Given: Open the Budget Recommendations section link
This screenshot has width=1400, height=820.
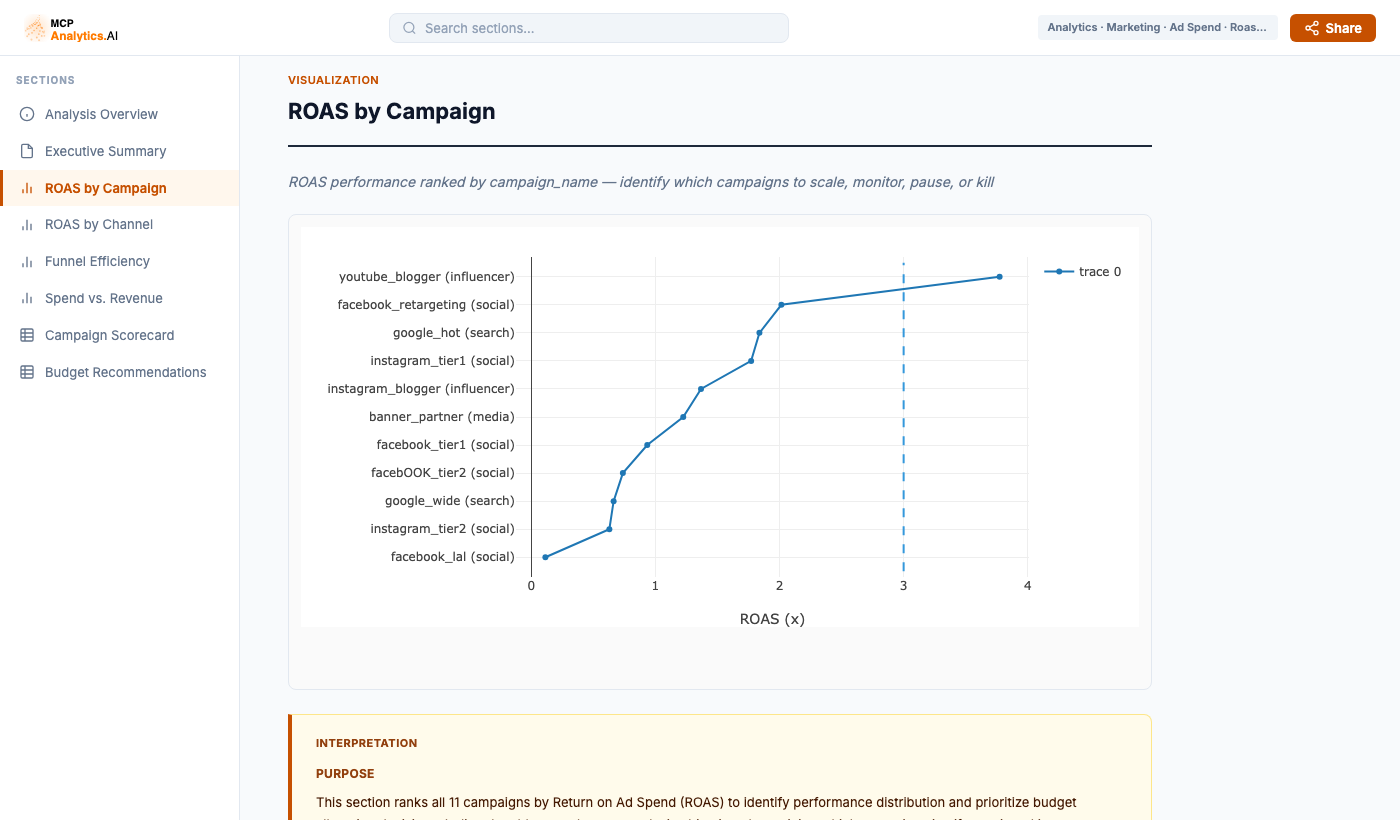Looking at the screenshot, I should click(x=125, y=372).
